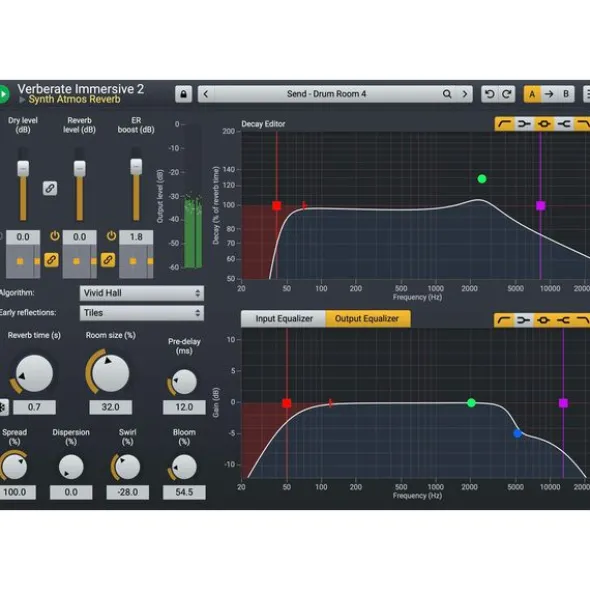Select A preset slot
Screen dimensions: 590x591
click(x=532, y=94)
